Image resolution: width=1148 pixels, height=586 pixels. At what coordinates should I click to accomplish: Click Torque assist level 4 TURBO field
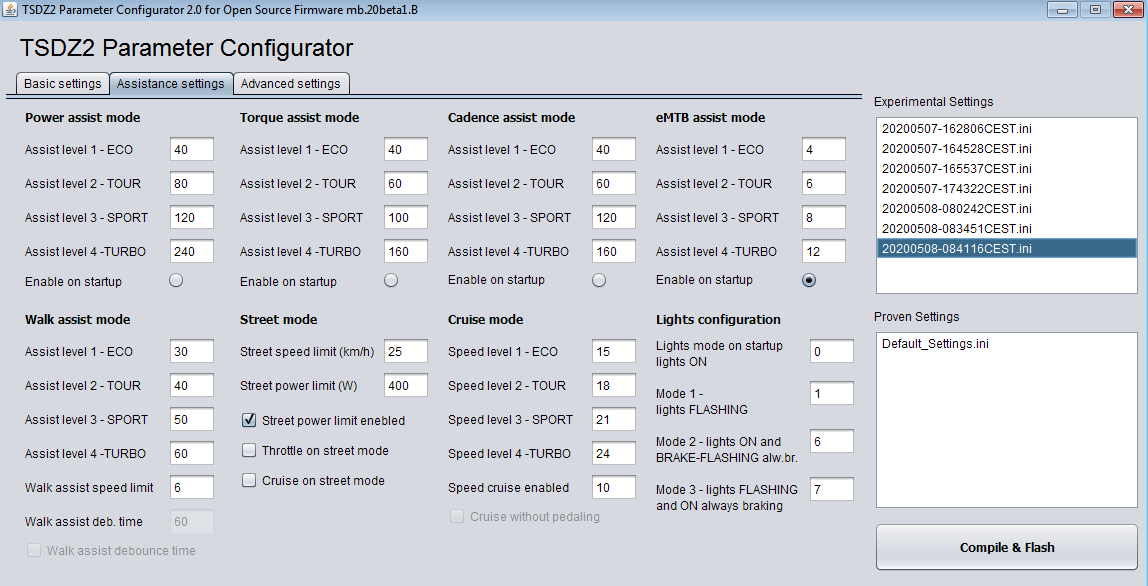pyautogui.click(x=406, y=251)
